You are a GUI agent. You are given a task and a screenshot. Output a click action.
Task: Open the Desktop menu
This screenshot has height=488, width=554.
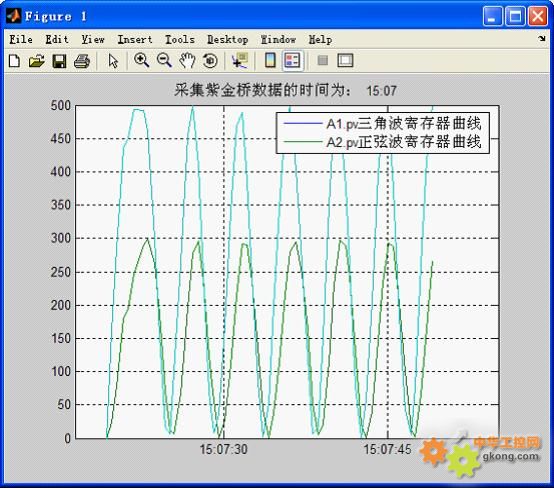228,39
